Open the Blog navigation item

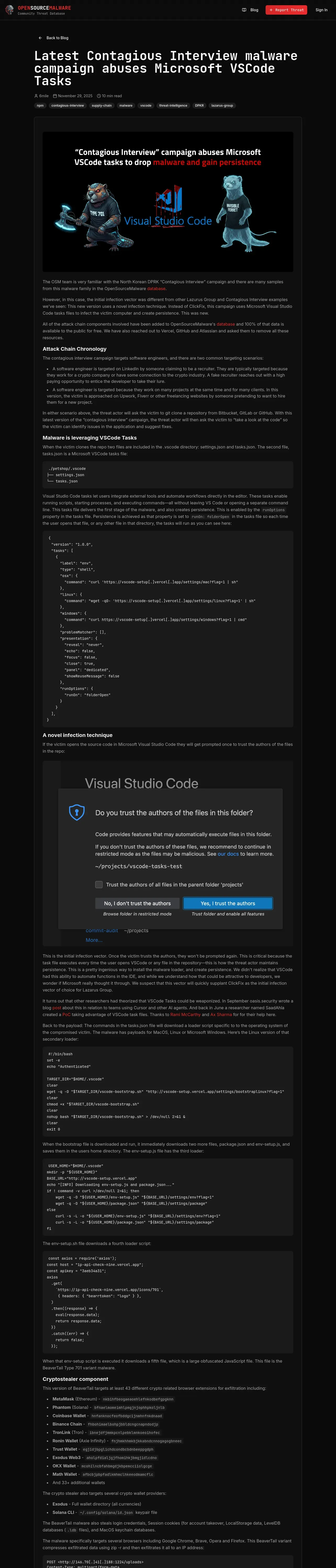click(250, 10)
